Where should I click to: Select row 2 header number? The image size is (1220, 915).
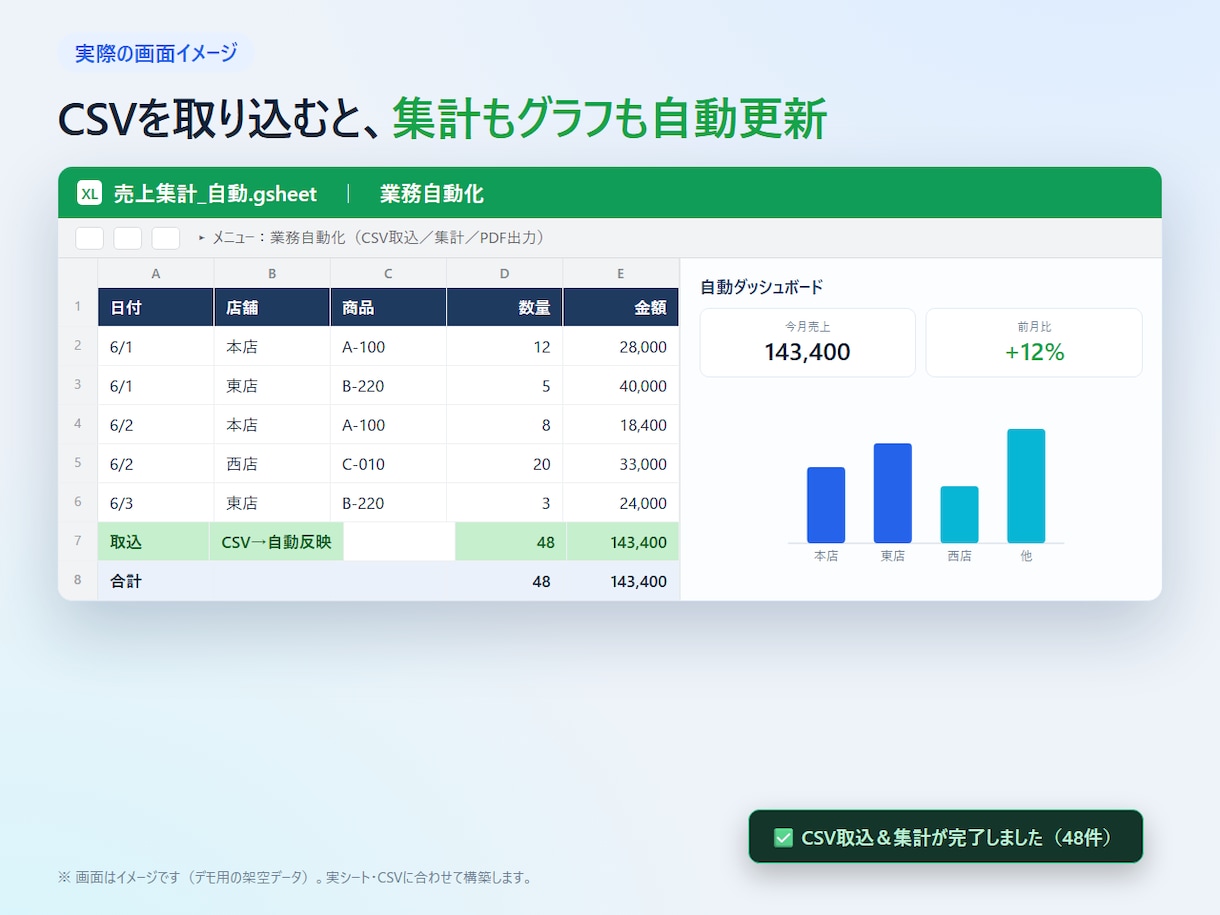(78, 346)
